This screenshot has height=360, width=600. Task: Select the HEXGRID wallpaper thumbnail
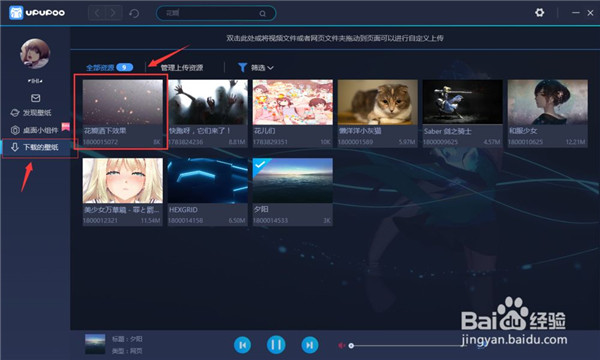pos(207,181)
